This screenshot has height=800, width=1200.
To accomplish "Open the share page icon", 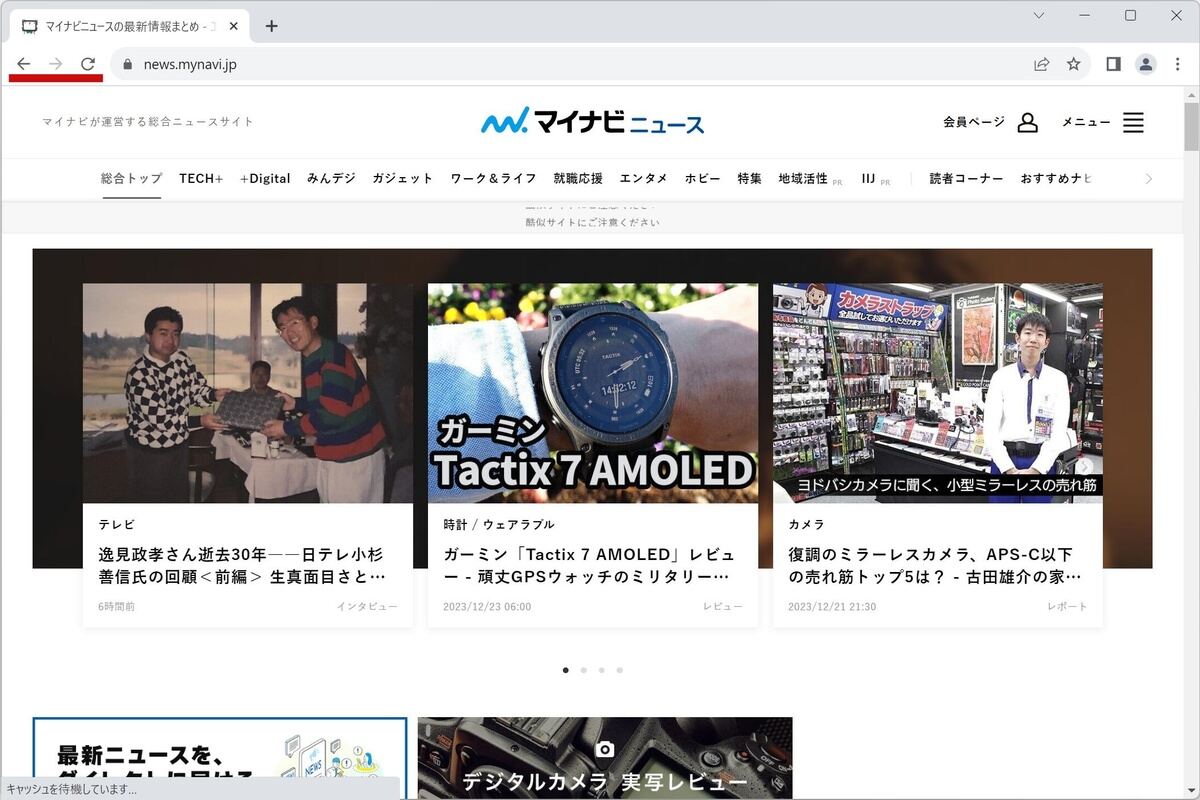I will click(x=1042, y=64).
